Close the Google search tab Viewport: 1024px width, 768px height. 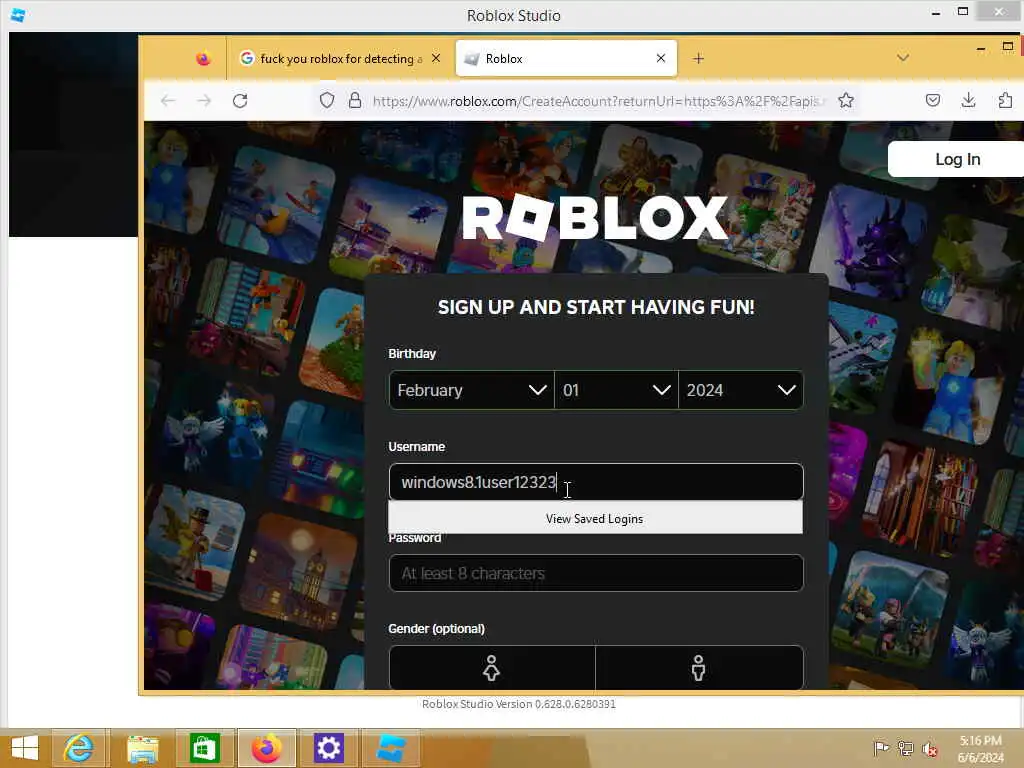pyautogui.click(x=436, y=58)
